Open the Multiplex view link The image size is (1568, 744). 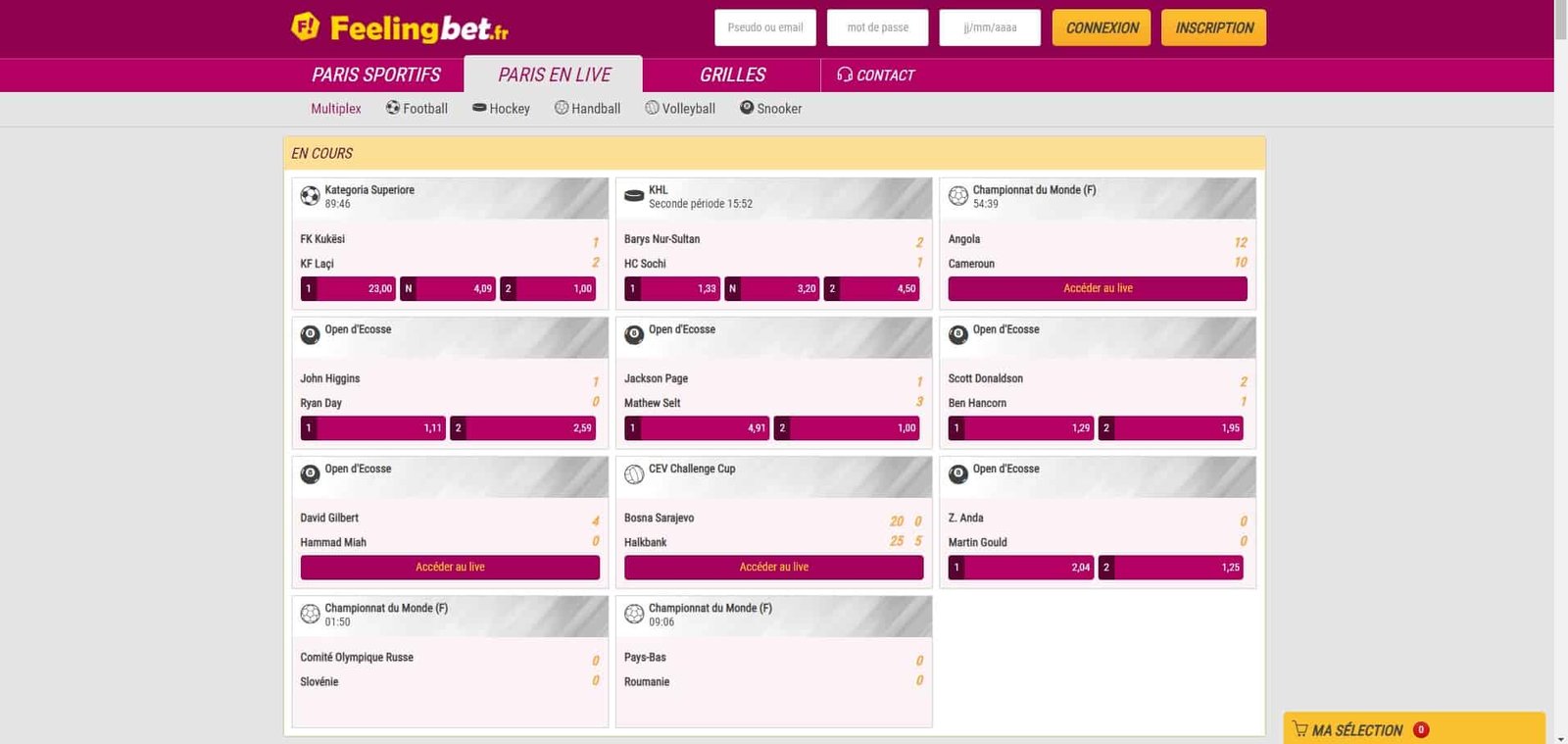tap(335, 109)
